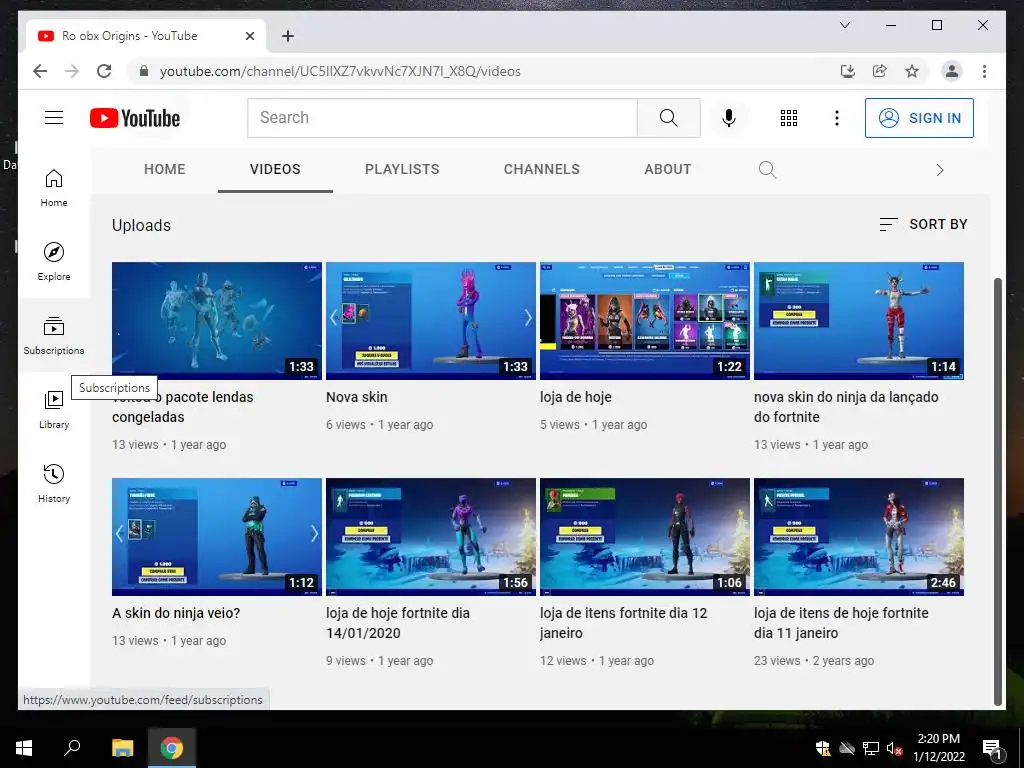Play the 1:06 thumbnail
The width and height of the screenshot is (1024, 768).
point(645,537)
